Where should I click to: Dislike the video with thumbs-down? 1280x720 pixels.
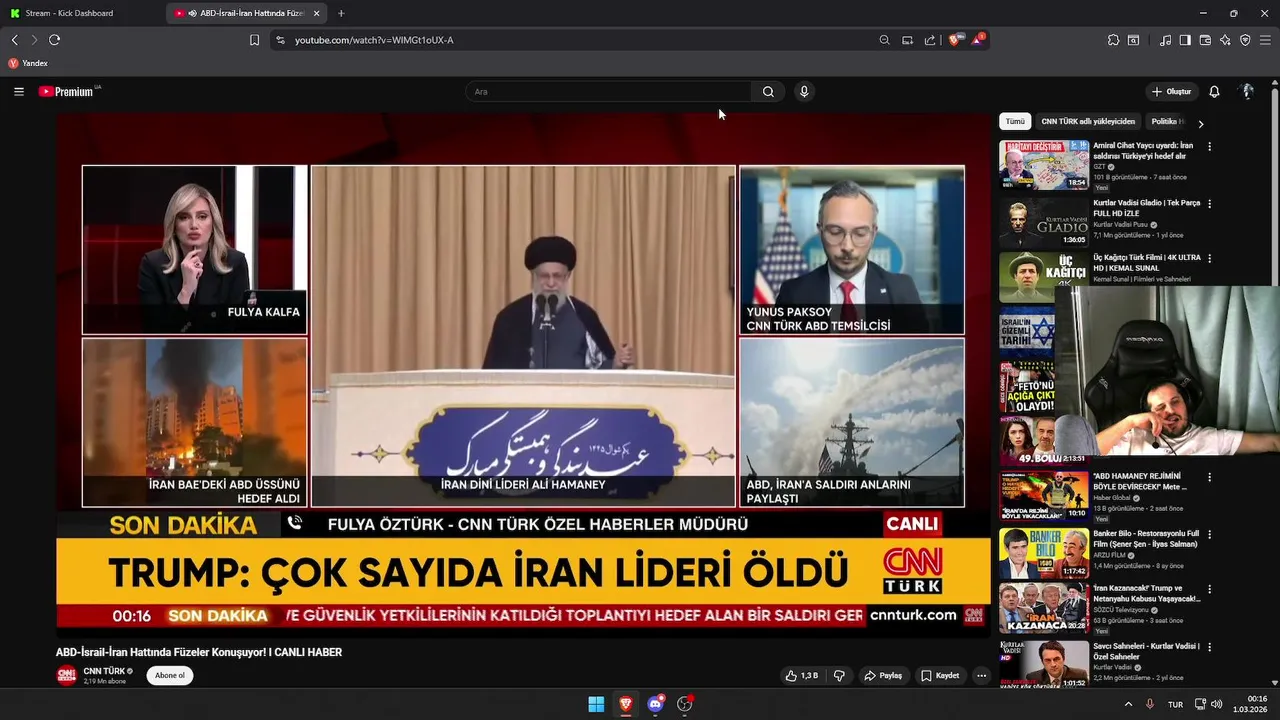coord(839,676)
